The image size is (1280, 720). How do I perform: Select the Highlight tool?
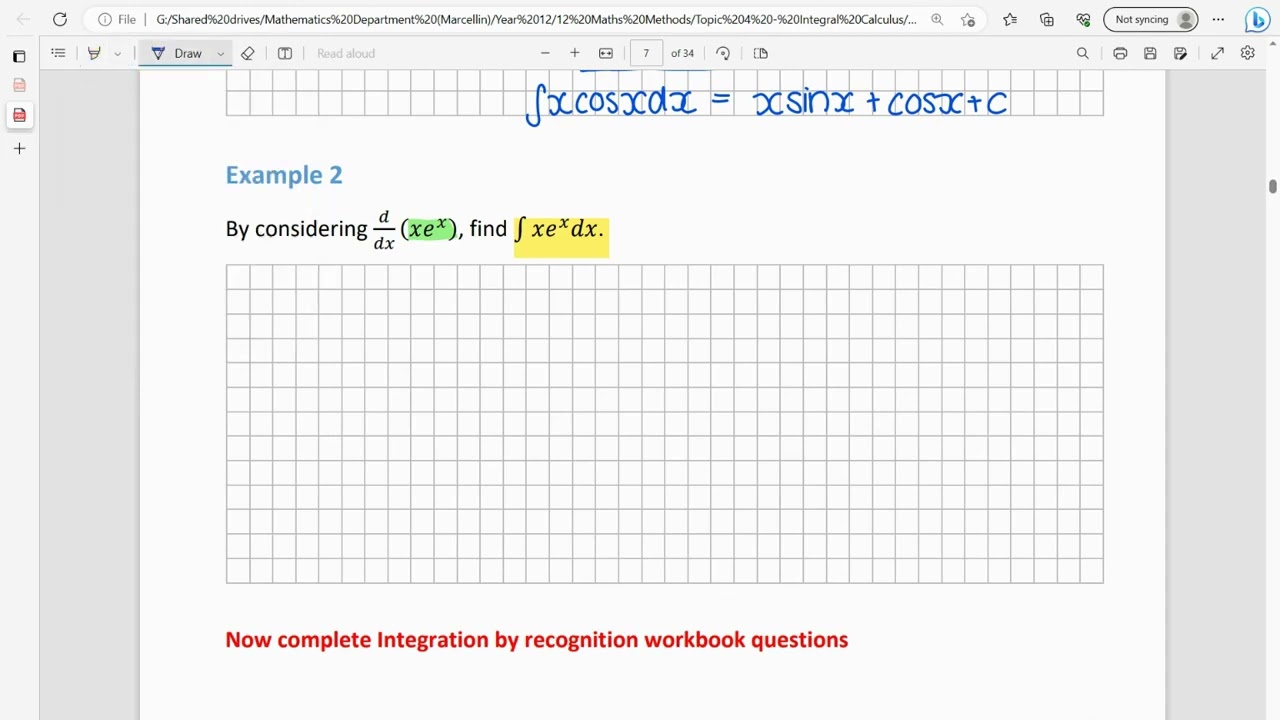94,53
